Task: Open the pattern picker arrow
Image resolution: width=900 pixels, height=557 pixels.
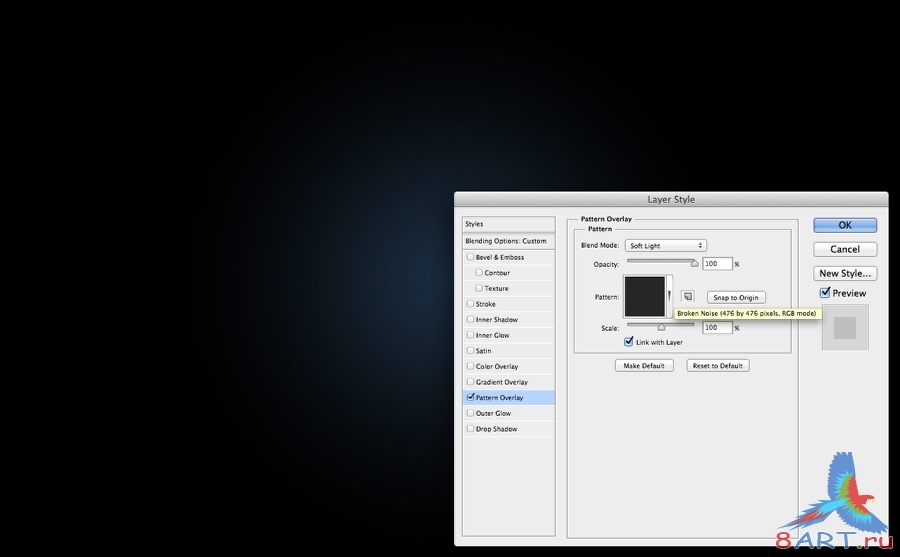Action: pos(669,296)
